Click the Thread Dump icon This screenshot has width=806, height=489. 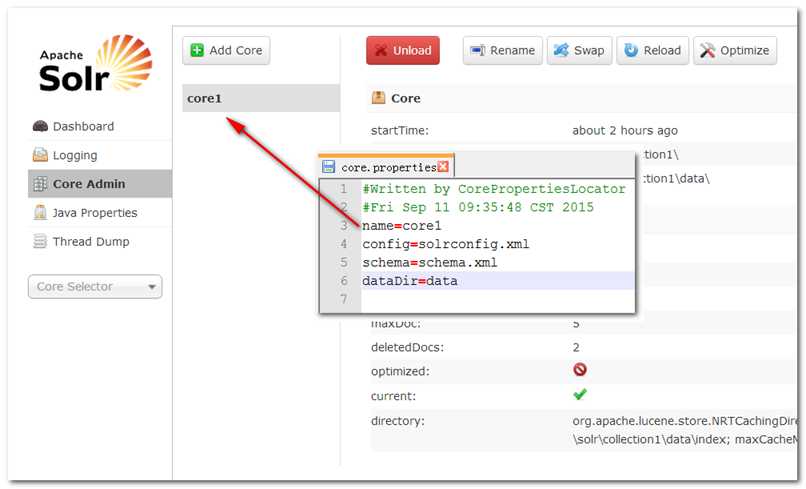[40, 241]
